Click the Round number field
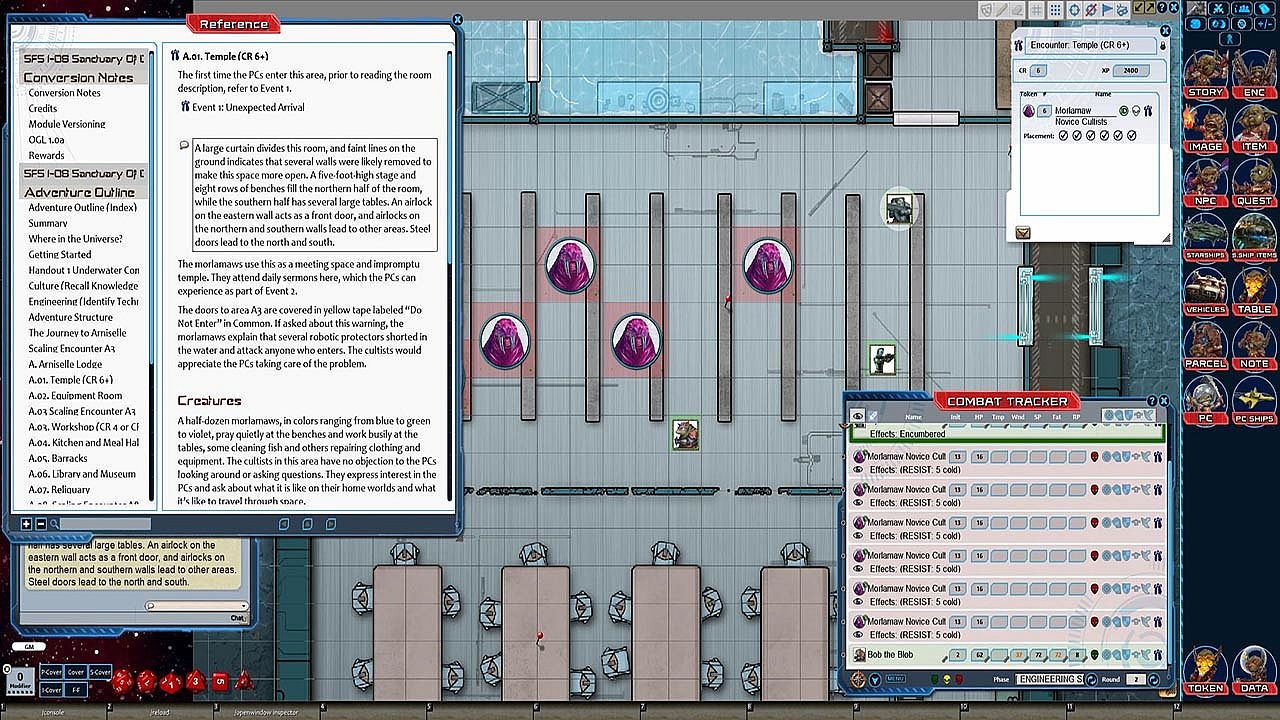The width and height of the screenshot is (1280, 720). [1134, 680]
